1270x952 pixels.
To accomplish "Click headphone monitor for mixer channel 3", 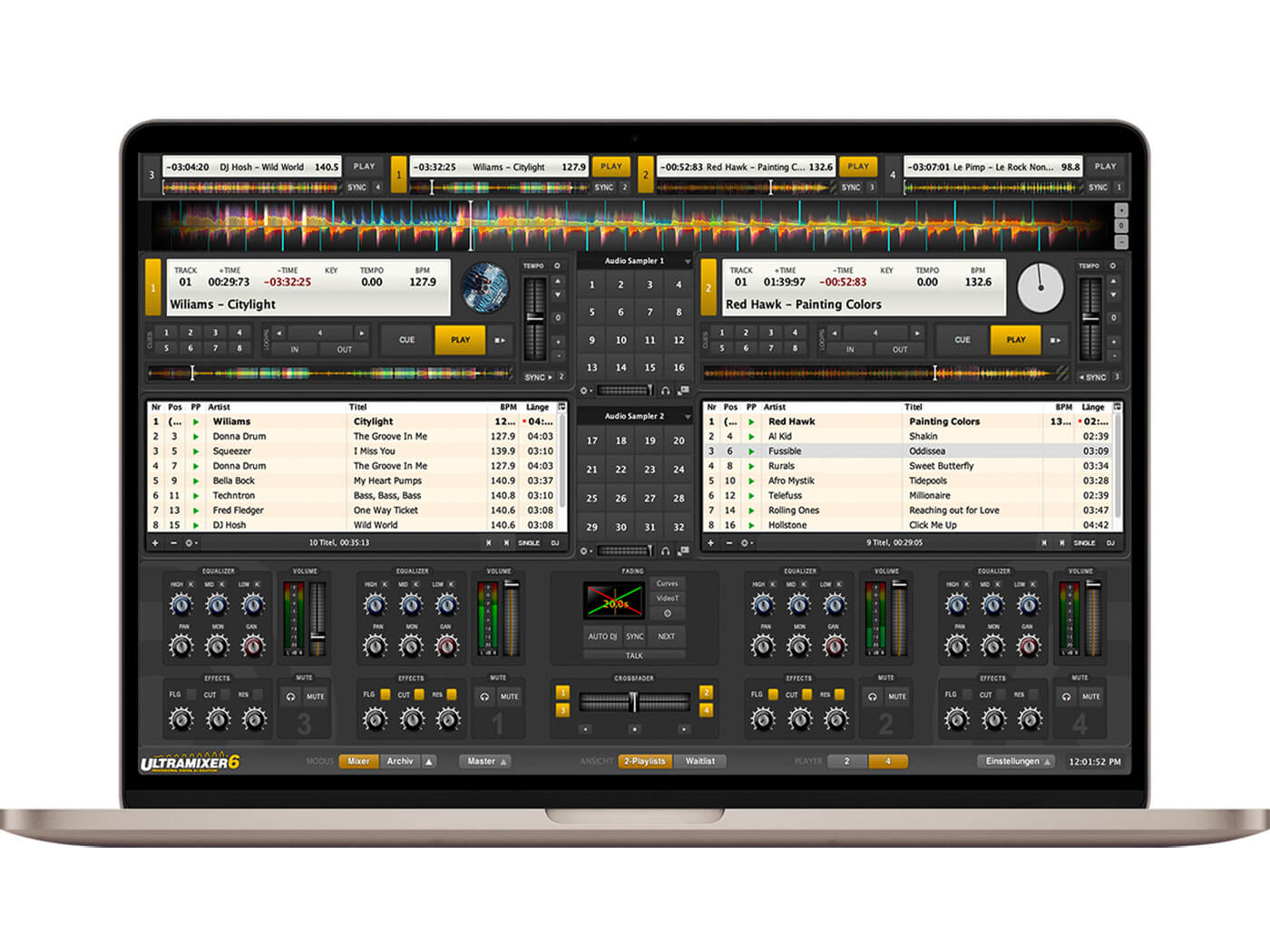I will click(x=290, y=696).
